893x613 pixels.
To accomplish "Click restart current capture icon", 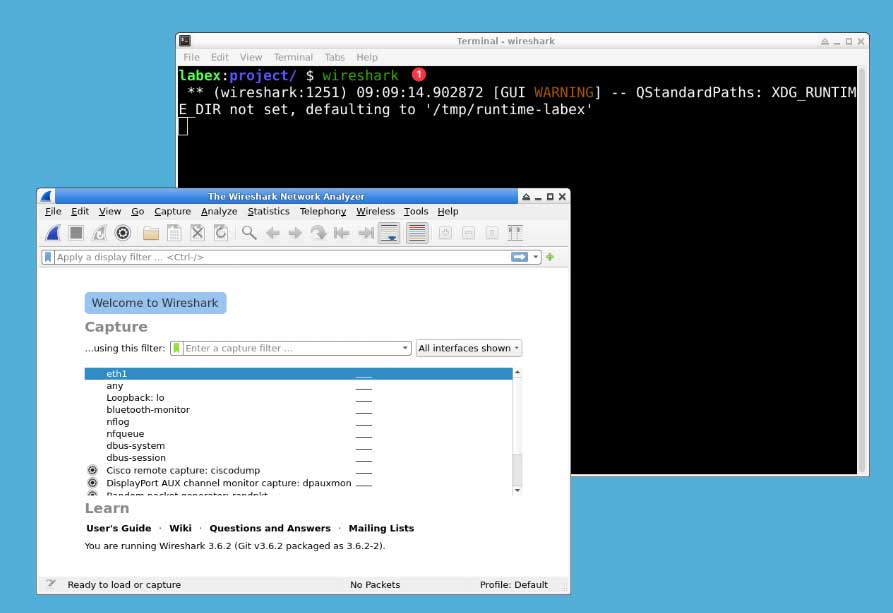I will [100, 233].
